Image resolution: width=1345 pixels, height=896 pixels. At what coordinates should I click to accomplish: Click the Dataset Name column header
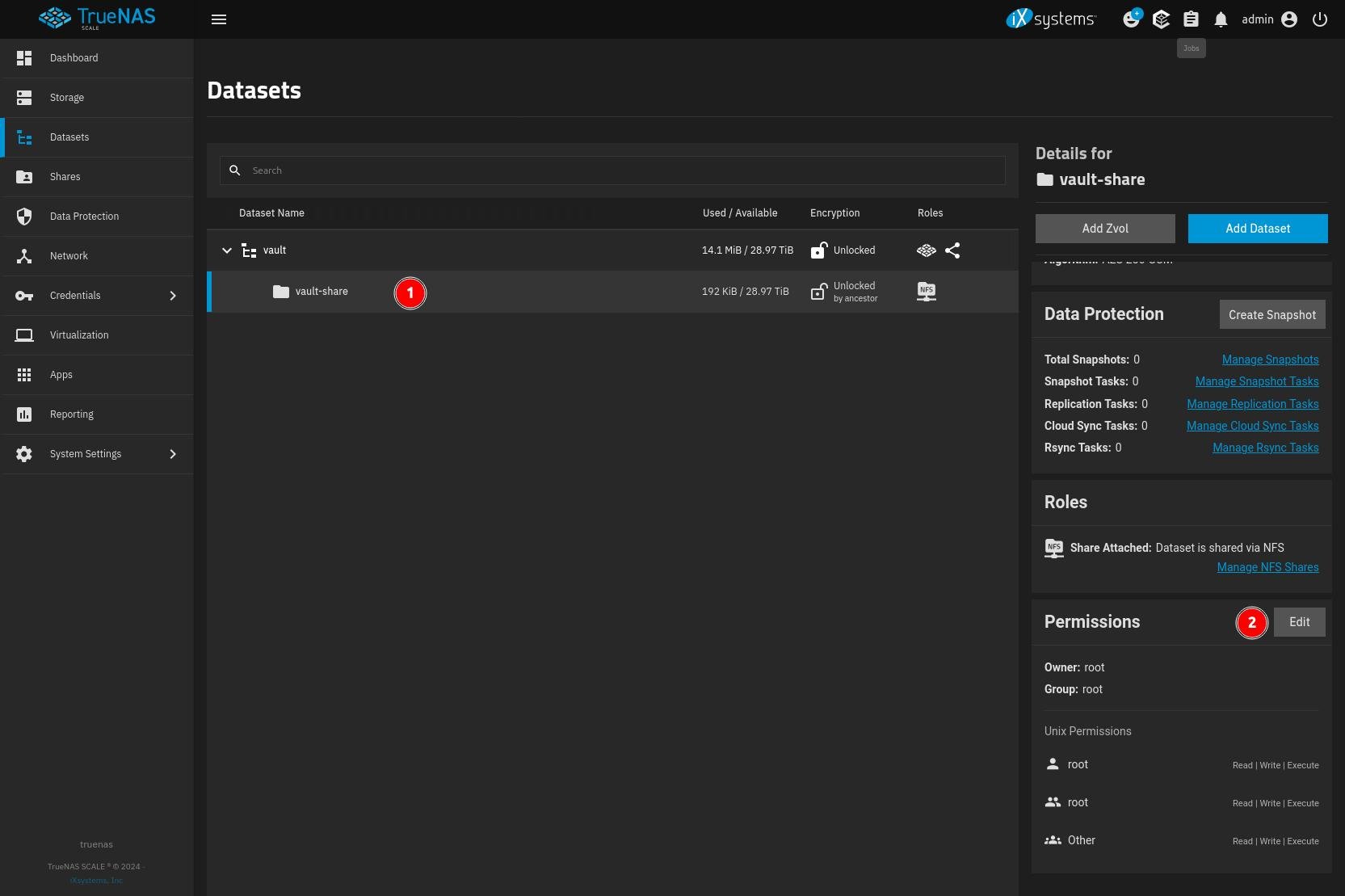[x=271, y=213]
